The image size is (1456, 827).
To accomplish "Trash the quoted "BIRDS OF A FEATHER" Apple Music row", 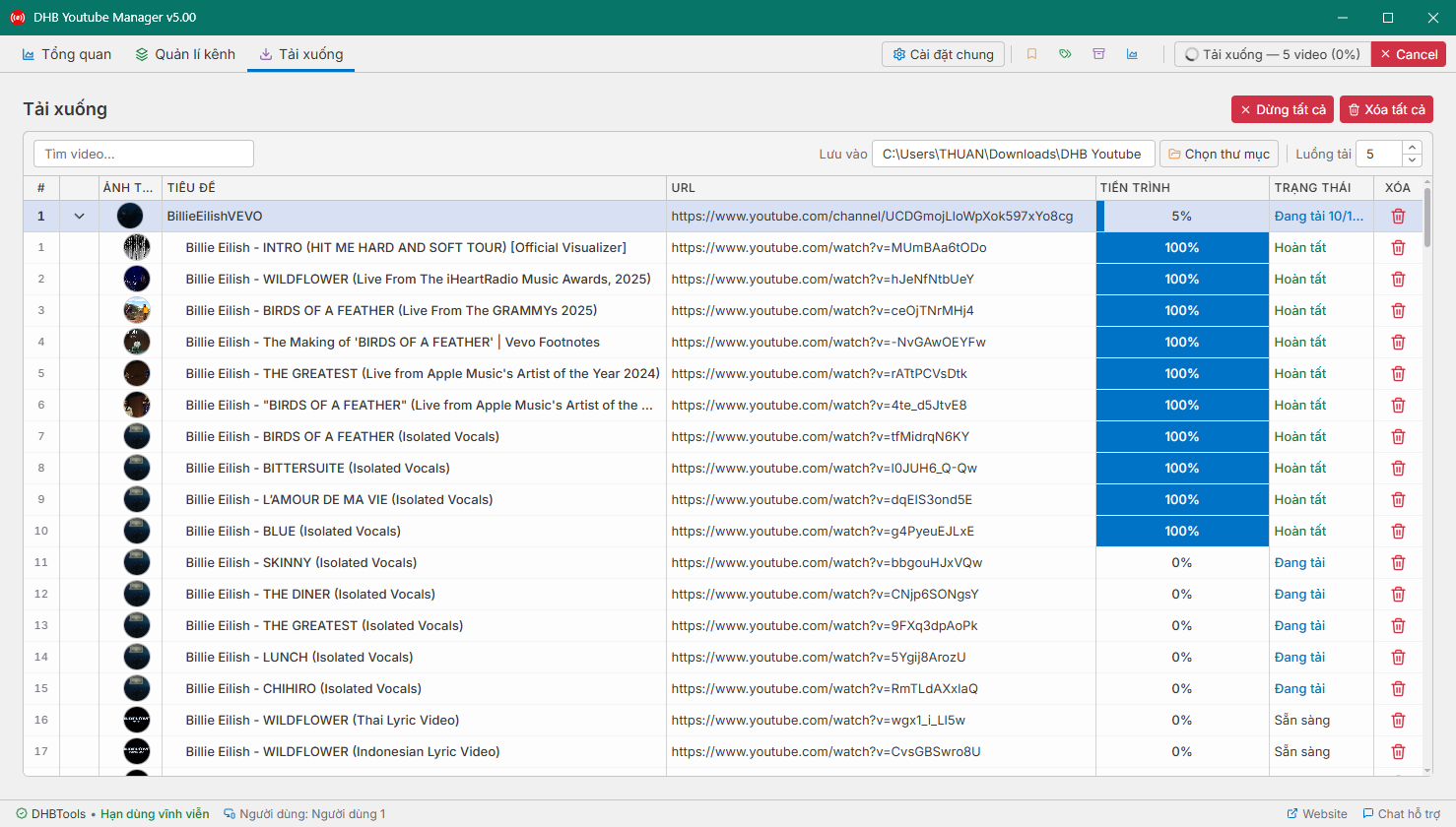I will (1398, 406).
